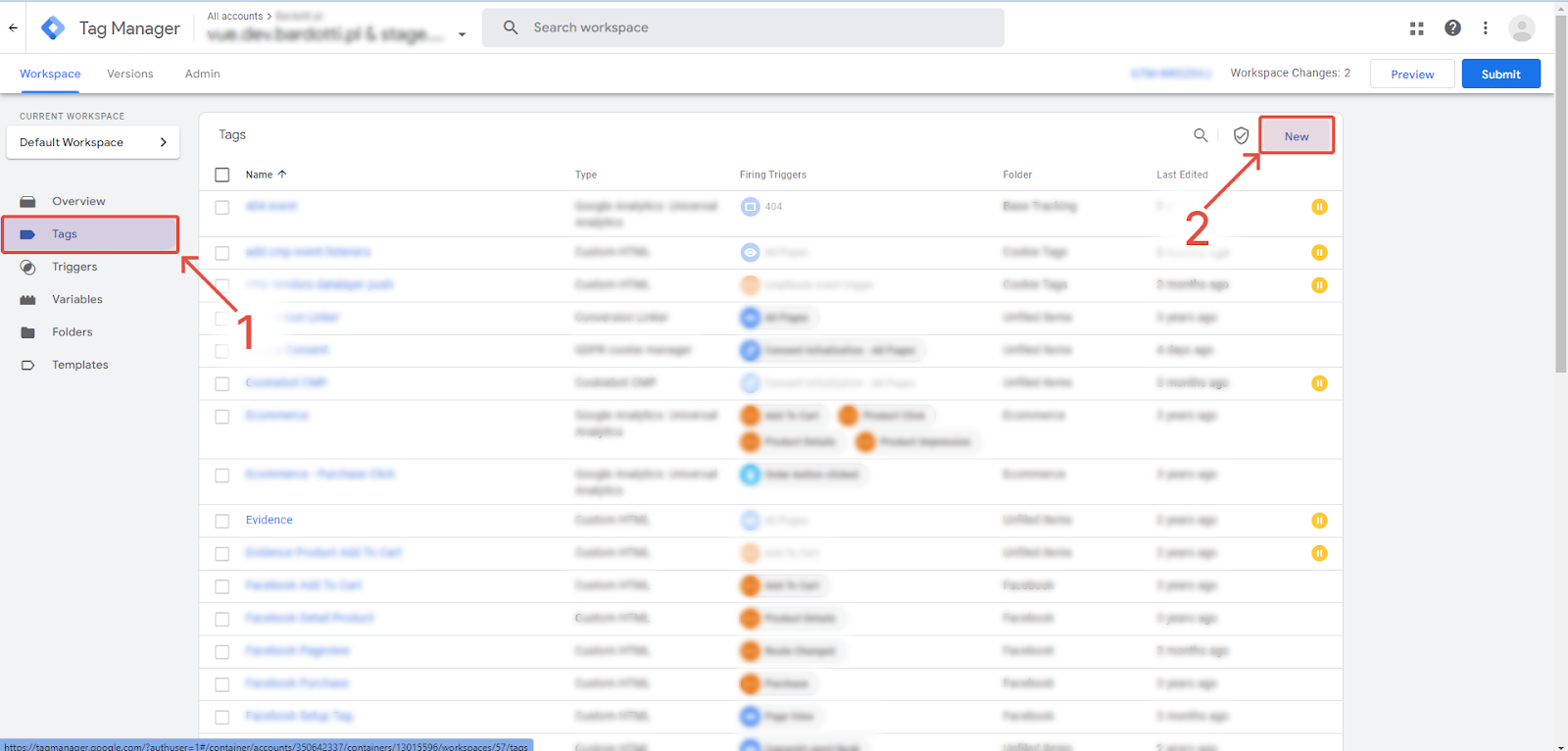The image size is (1568, 751).
Task: Open Templates in the sidebar
Action: (x=80, y=365)
